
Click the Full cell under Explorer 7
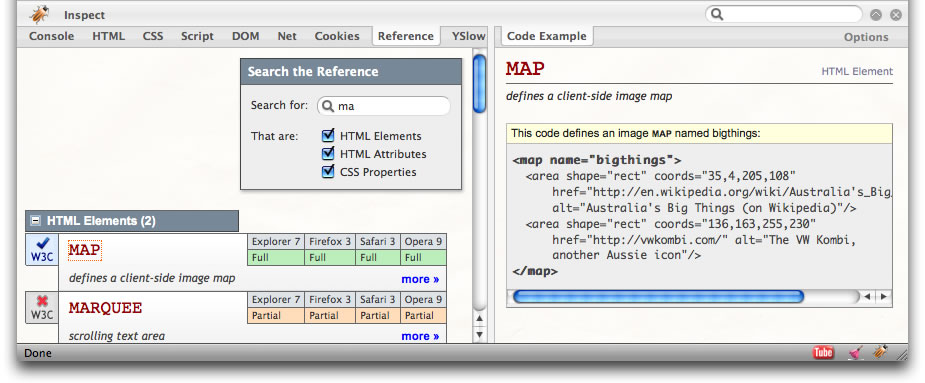276,257
